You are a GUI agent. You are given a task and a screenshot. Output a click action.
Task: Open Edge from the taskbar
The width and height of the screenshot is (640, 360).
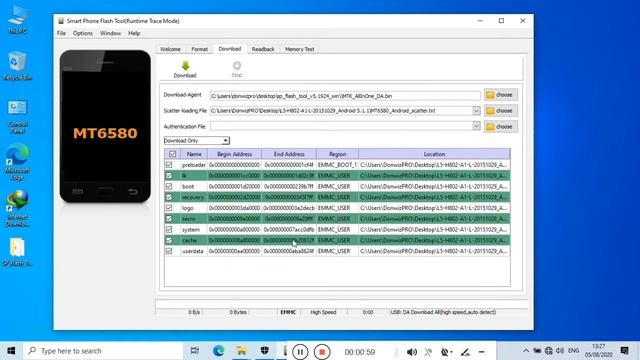218,351
